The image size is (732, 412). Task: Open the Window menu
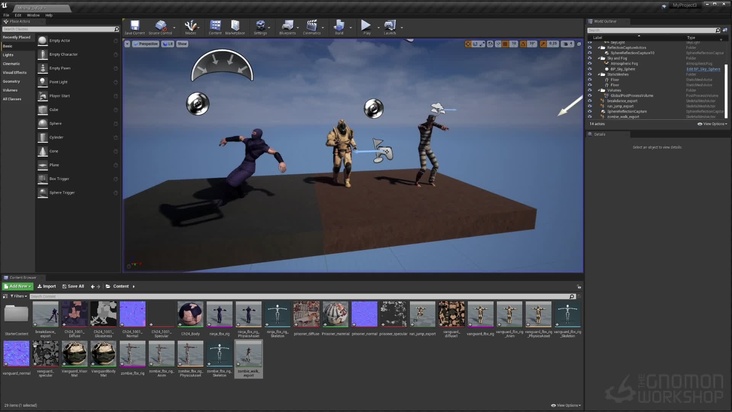pos(33,15)
